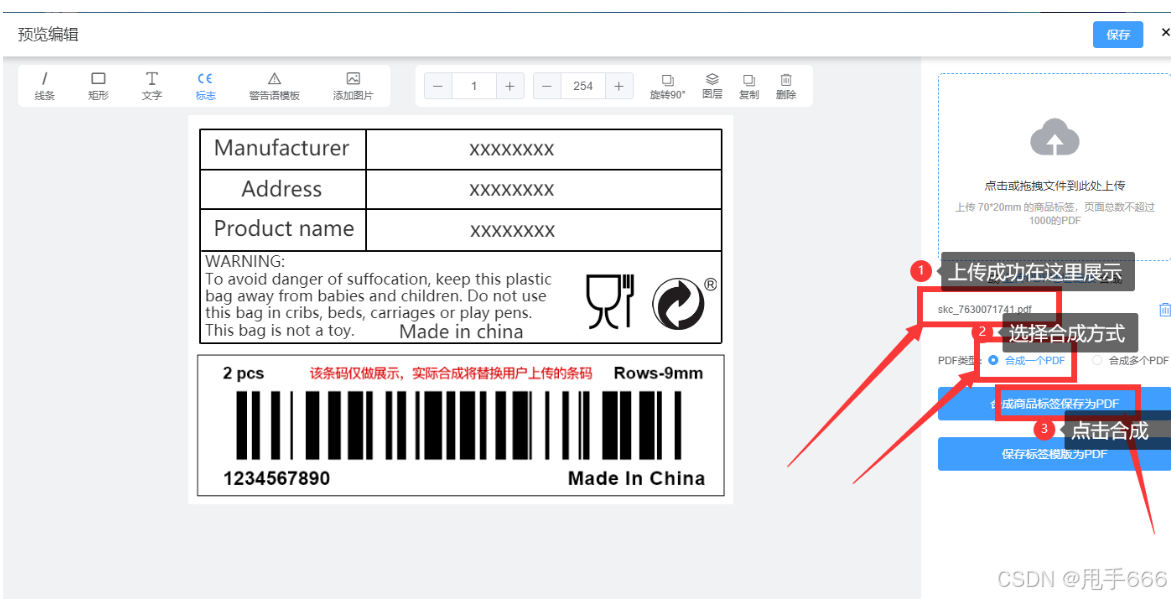Click the Made in china text in warning box

point(462,331)
